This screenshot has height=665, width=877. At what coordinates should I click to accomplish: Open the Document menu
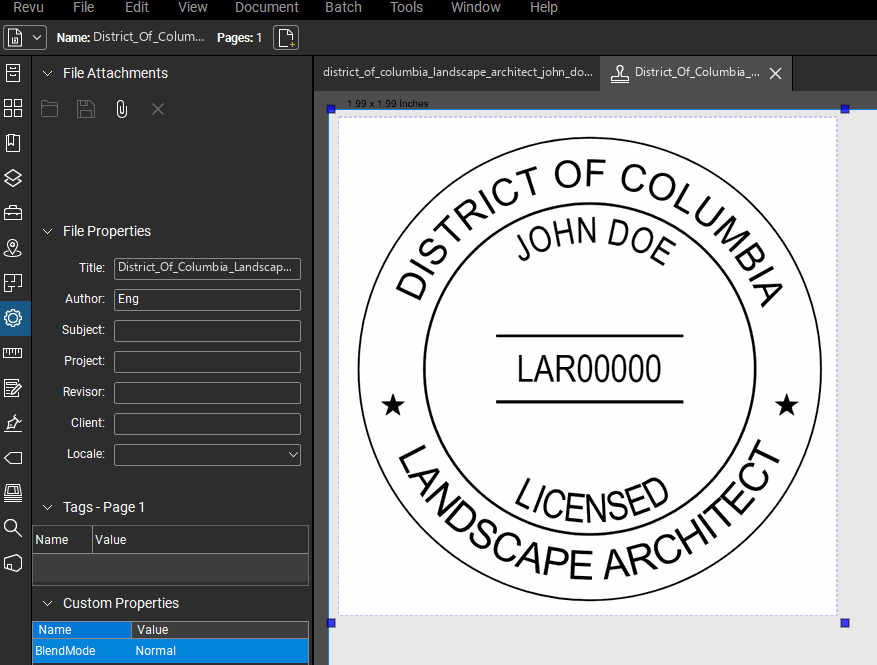tap(267, 7)
